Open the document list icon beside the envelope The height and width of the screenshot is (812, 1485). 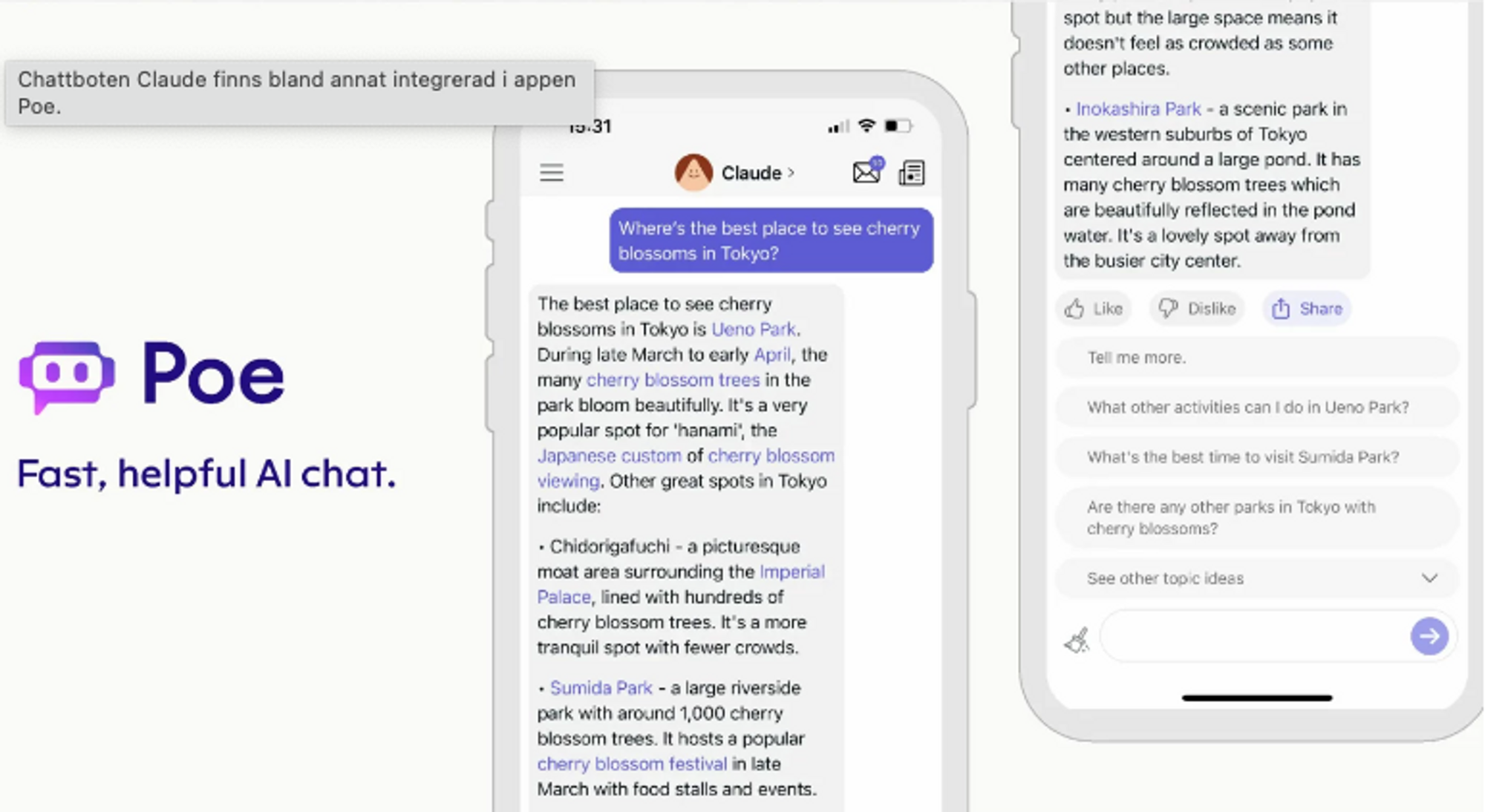point(912,173)
